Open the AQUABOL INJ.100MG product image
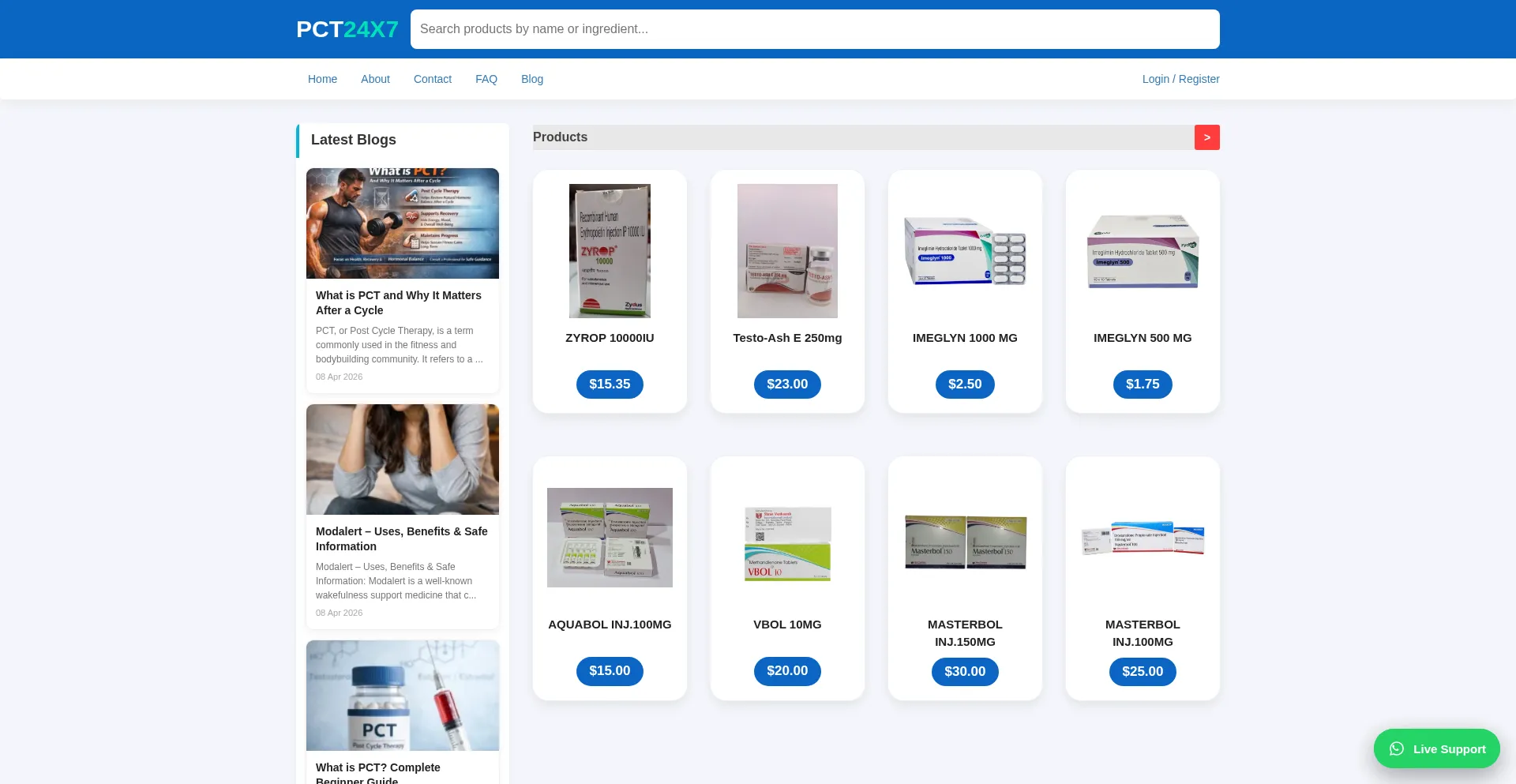Image resolution: width=1516 pixels, height=784 pixels. 610,538
